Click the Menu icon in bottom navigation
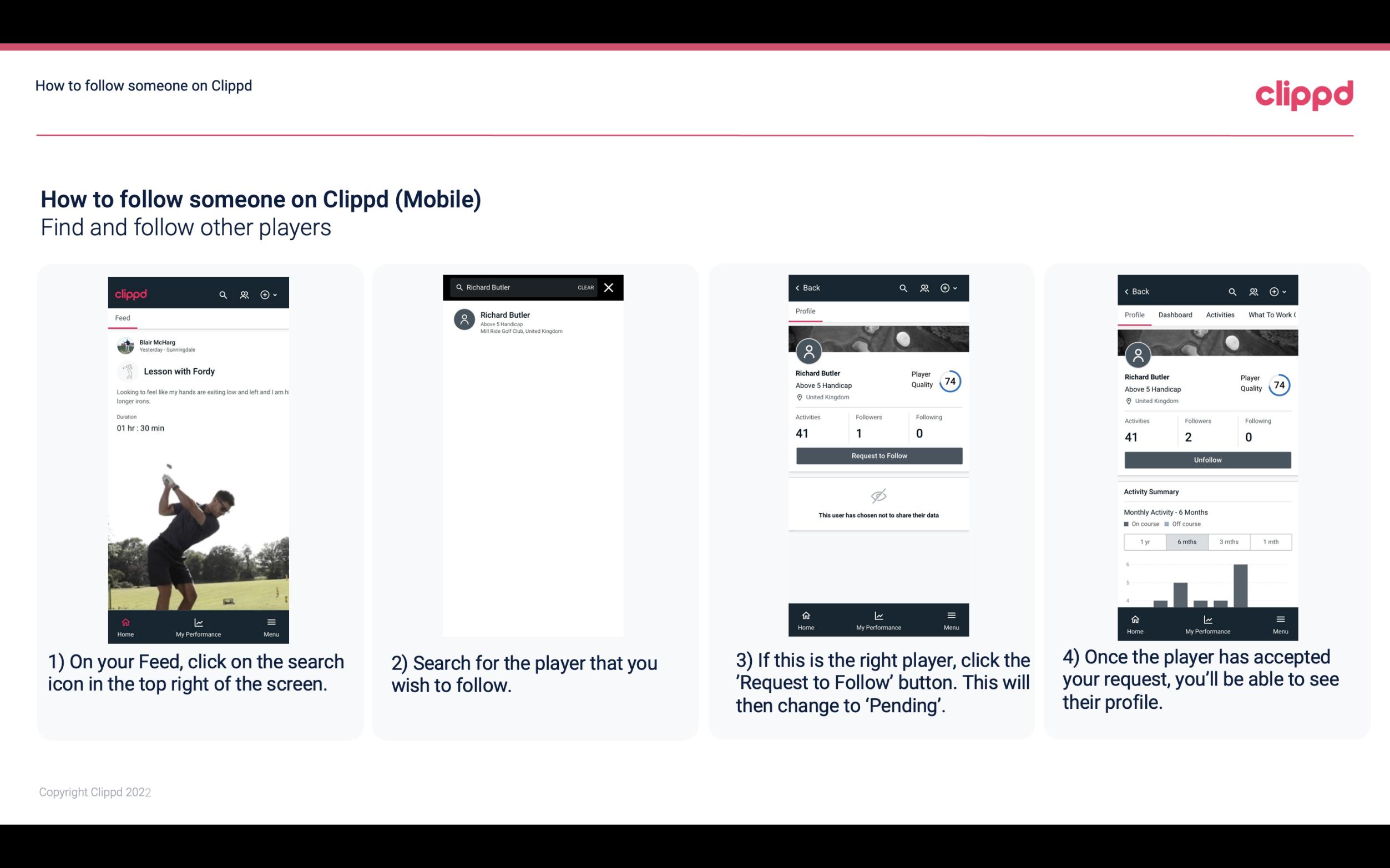The width and height of the screenshot is (1390, 868). coord(272,623)
